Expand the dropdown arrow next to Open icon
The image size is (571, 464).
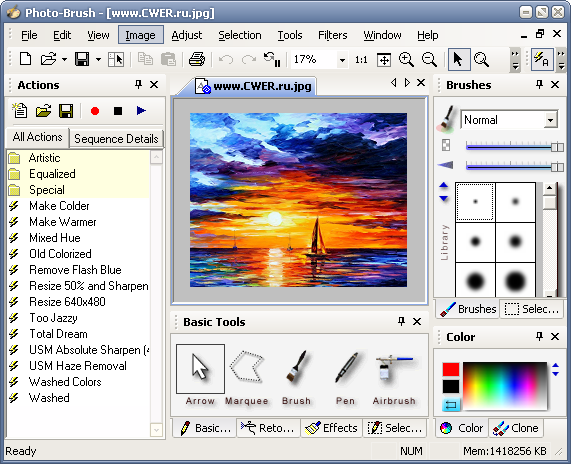coord(64,59)
